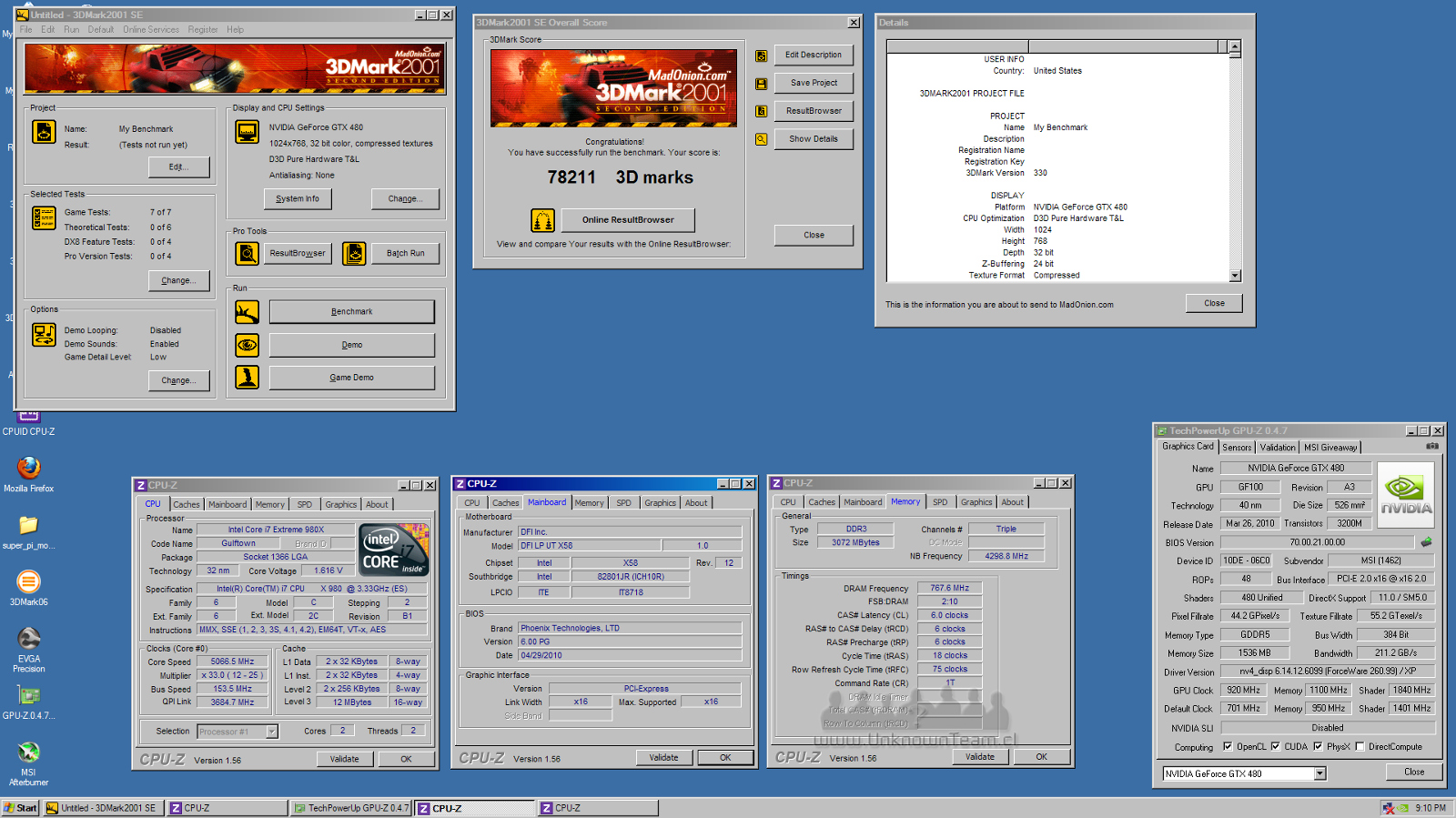Open the Processor #1 selection dropdown in CPU-Z
The width and height of the screenshot is (1456, 818).
(x=271, y=732)
